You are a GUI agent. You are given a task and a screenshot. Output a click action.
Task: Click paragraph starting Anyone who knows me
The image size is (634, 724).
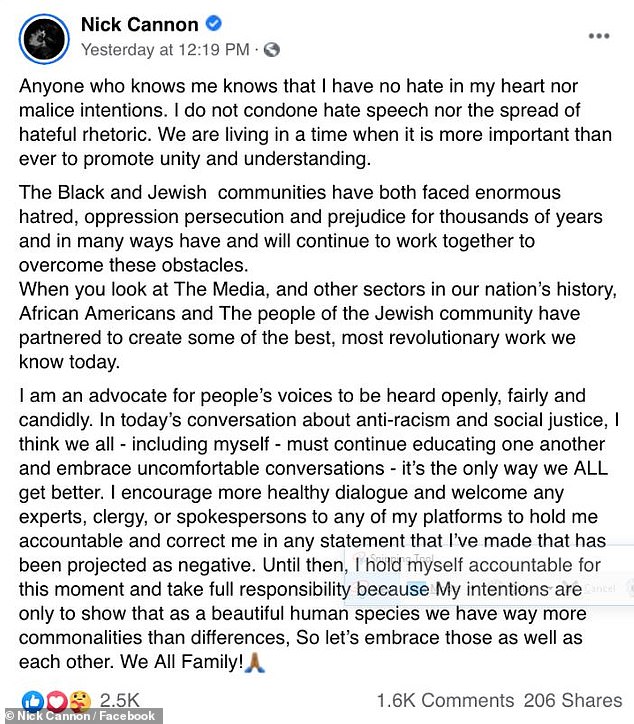pos(315,122)
